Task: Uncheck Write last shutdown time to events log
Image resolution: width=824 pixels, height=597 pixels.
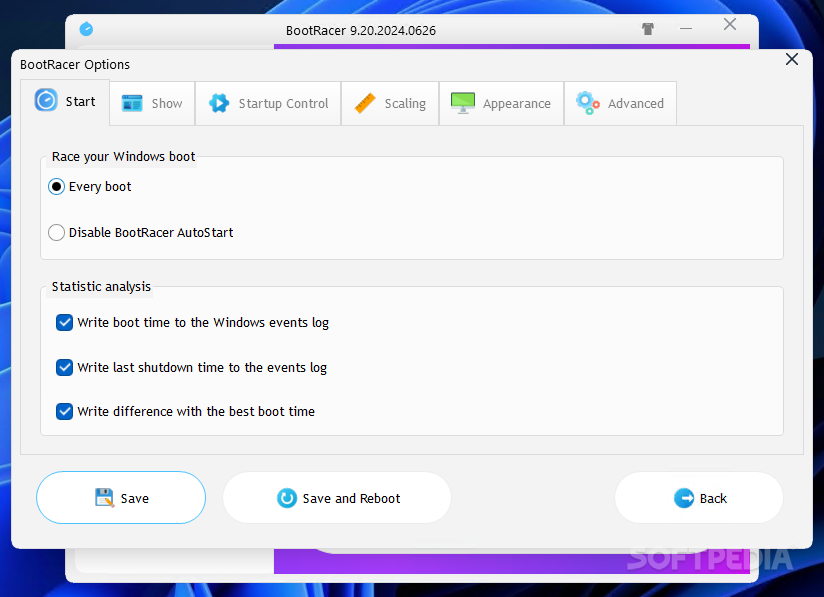Action: [x=65, y=367]
